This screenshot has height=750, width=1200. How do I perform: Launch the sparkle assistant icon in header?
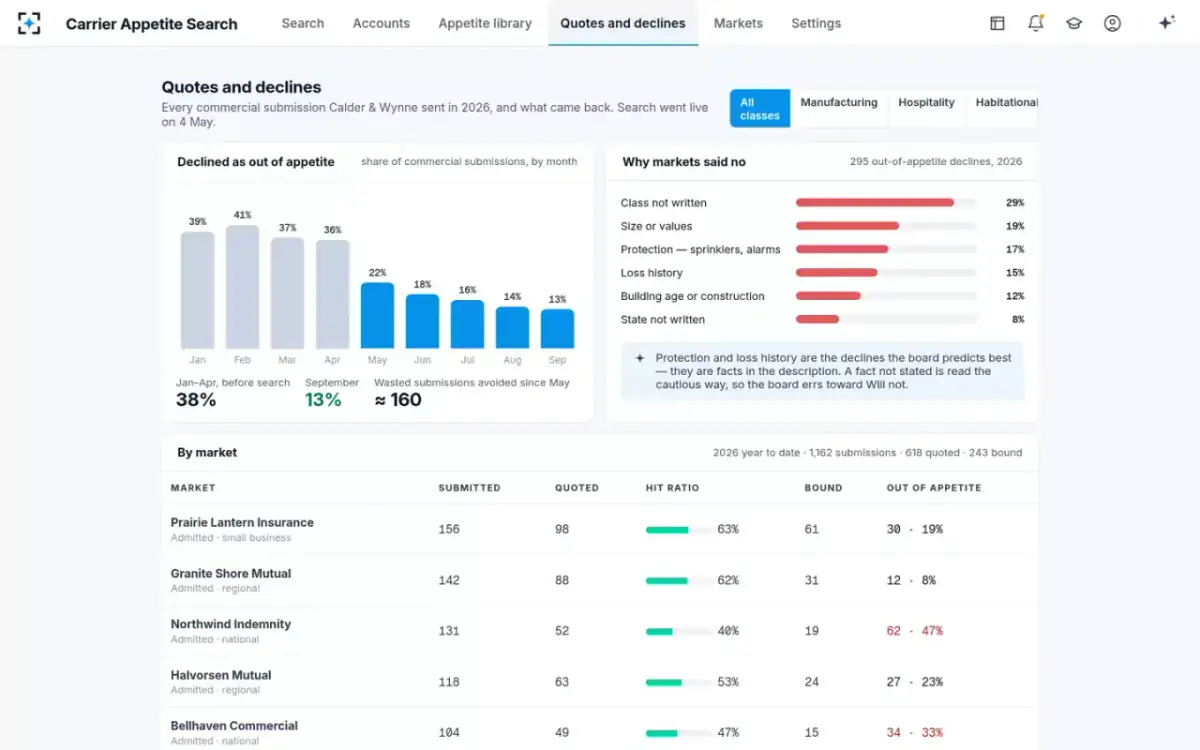[1166, 23]
